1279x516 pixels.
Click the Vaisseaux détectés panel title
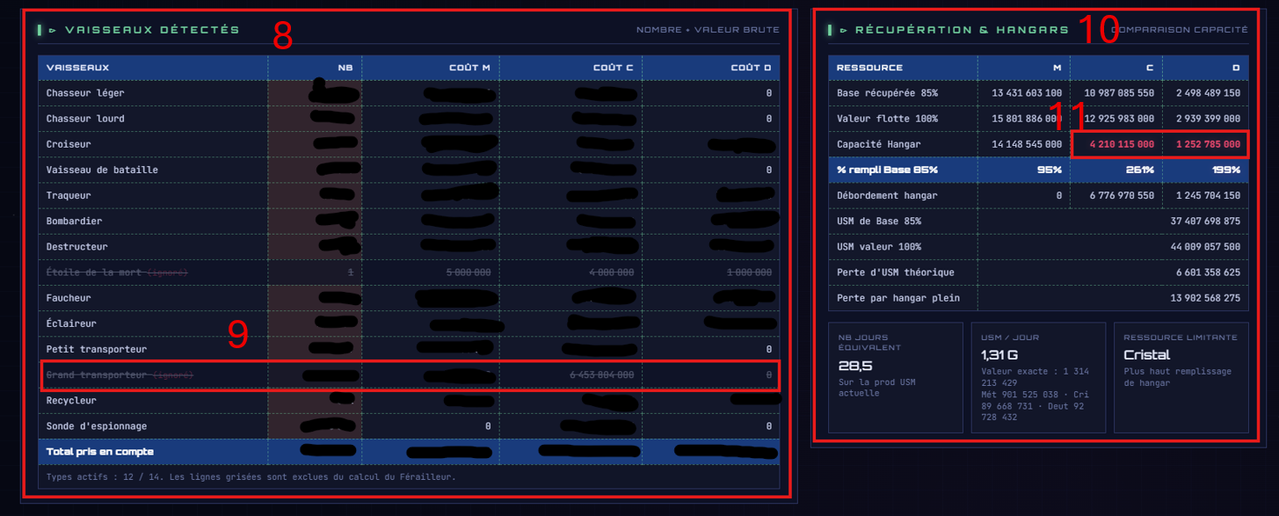[x=152, y=30]
